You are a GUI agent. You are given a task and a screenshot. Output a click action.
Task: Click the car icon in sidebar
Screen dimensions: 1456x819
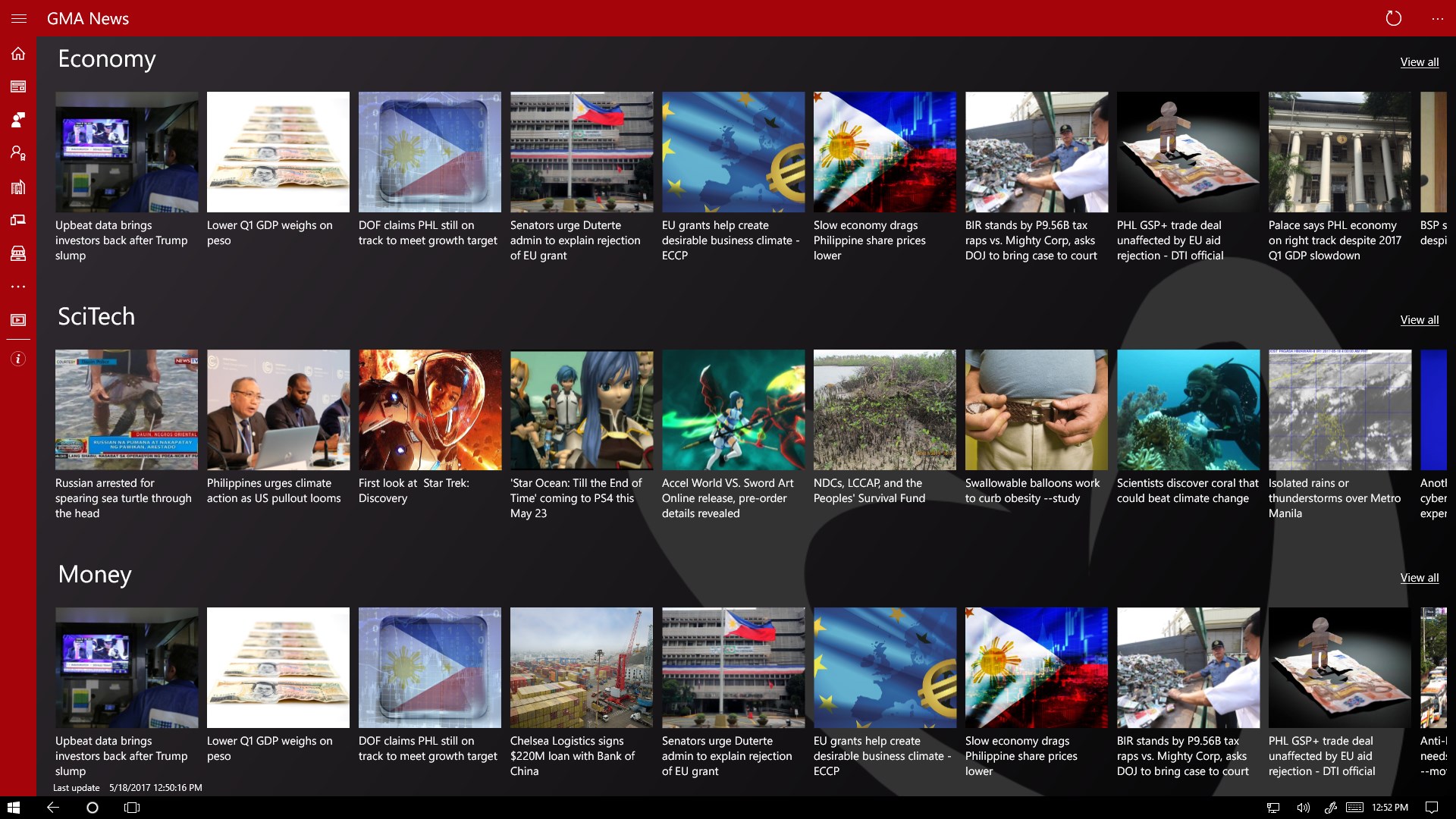18,253
